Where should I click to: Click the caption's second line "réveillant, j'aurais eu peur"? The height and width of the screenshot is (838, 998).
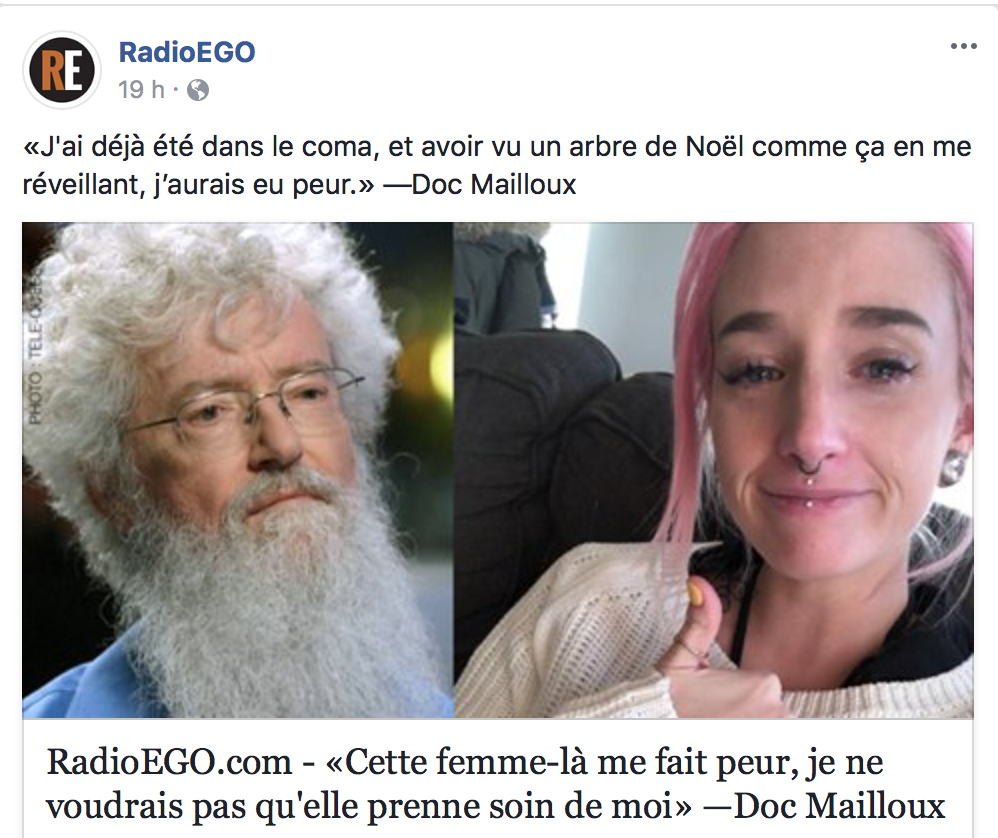pyautogui.click(x=198, y=185)
